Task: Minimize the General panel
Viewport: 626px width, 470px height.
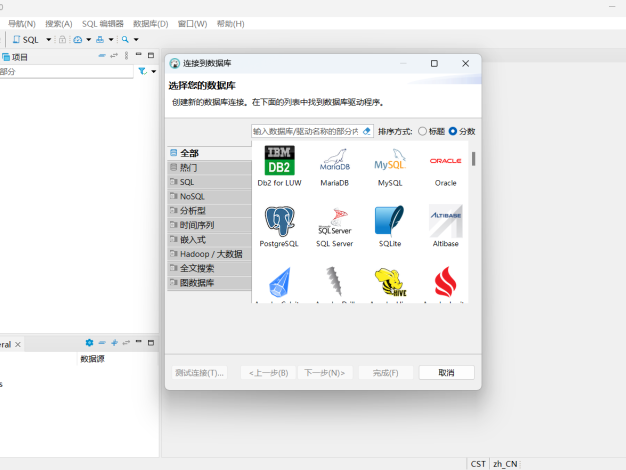Action: [139, 342]
